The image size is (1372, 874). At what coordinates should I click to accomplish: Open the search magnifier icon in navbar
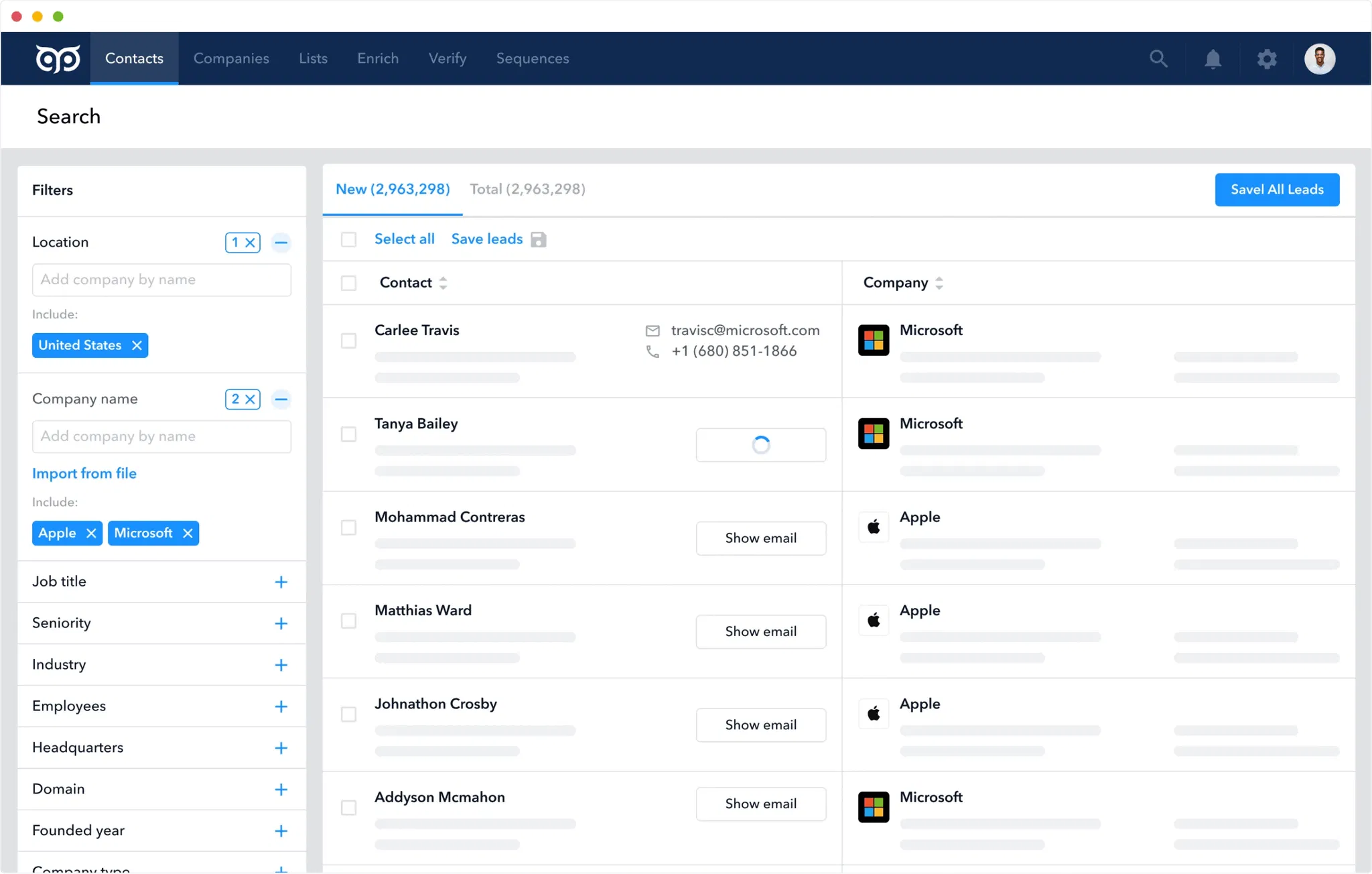(x=1158, y=59)
